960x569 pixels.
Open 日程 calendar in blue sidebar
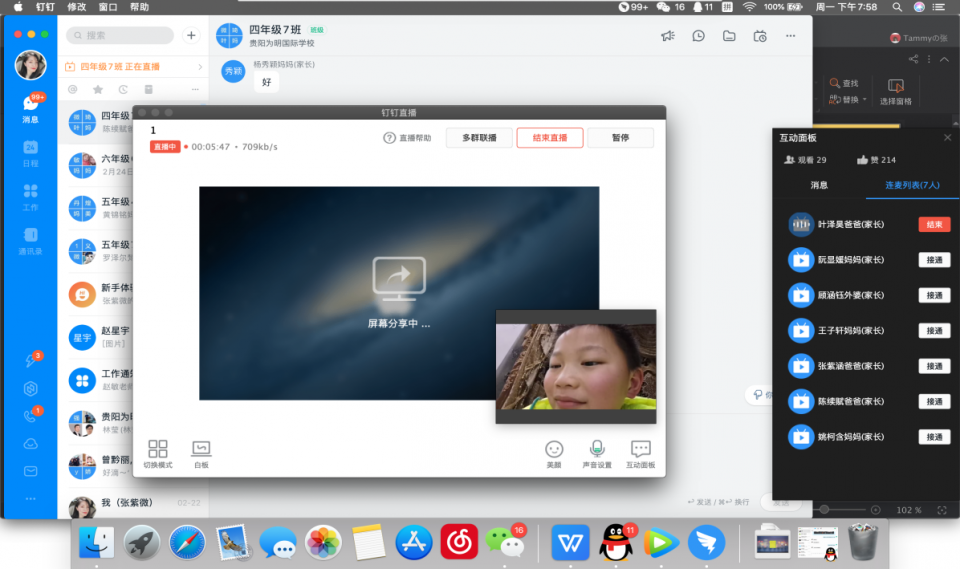tap(30, 153)
